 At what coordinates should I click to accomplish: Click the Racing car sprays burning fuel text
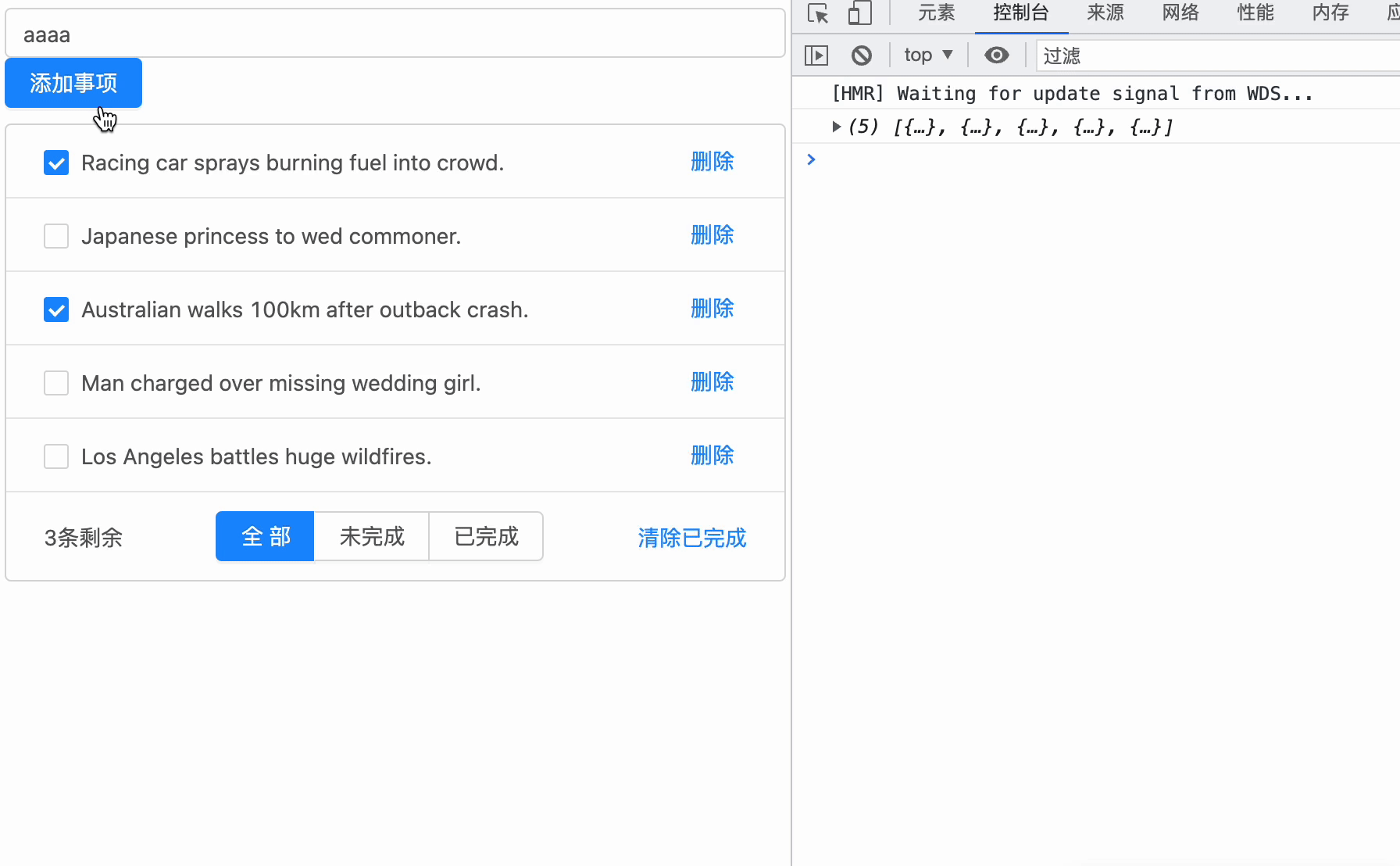click(293, 163)
